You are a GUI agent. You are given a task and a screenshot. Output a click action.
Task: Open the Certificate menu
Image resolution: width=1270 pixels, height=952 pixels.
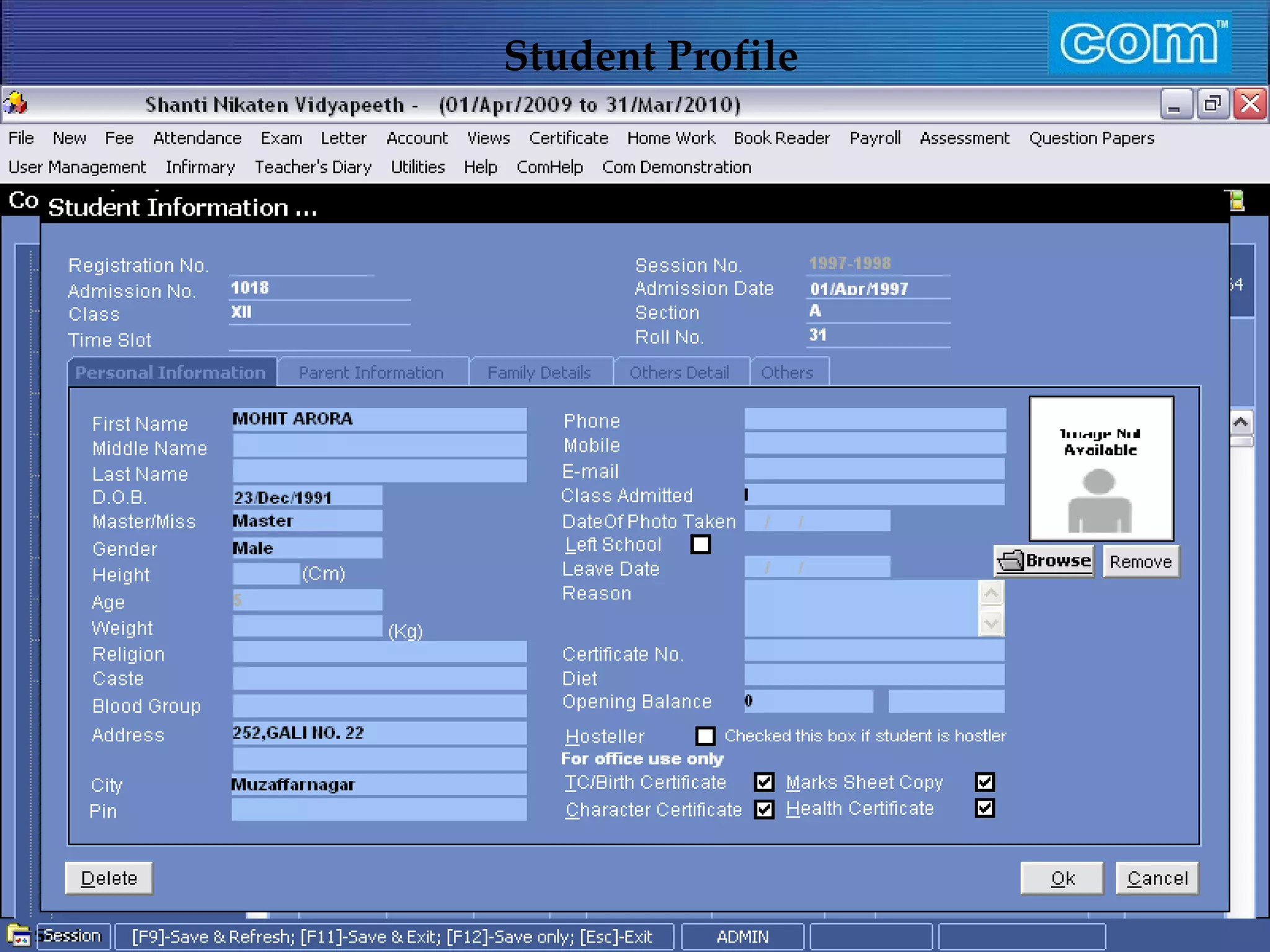click(x=569, y=138)
